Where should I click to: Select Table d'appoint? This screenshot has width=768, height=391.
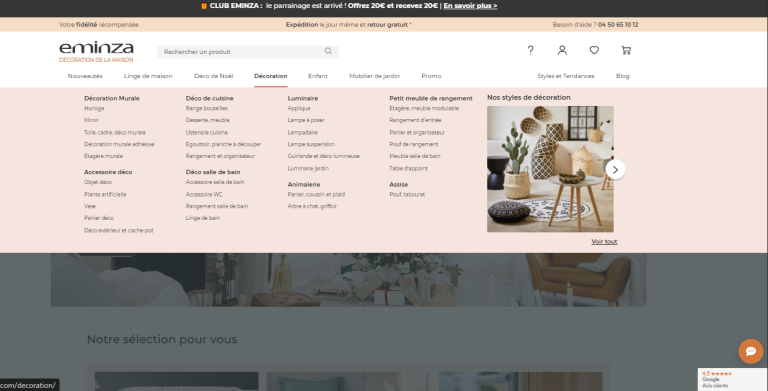(408, 168)
